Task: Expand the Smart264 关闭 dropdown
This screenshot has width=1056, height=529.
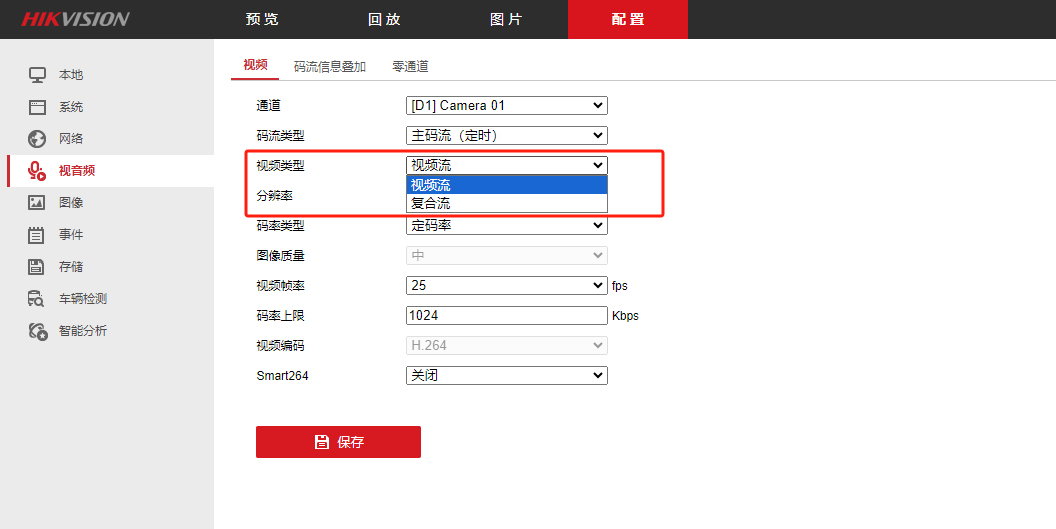Action: pyautogui.click(x=506, y=375)
